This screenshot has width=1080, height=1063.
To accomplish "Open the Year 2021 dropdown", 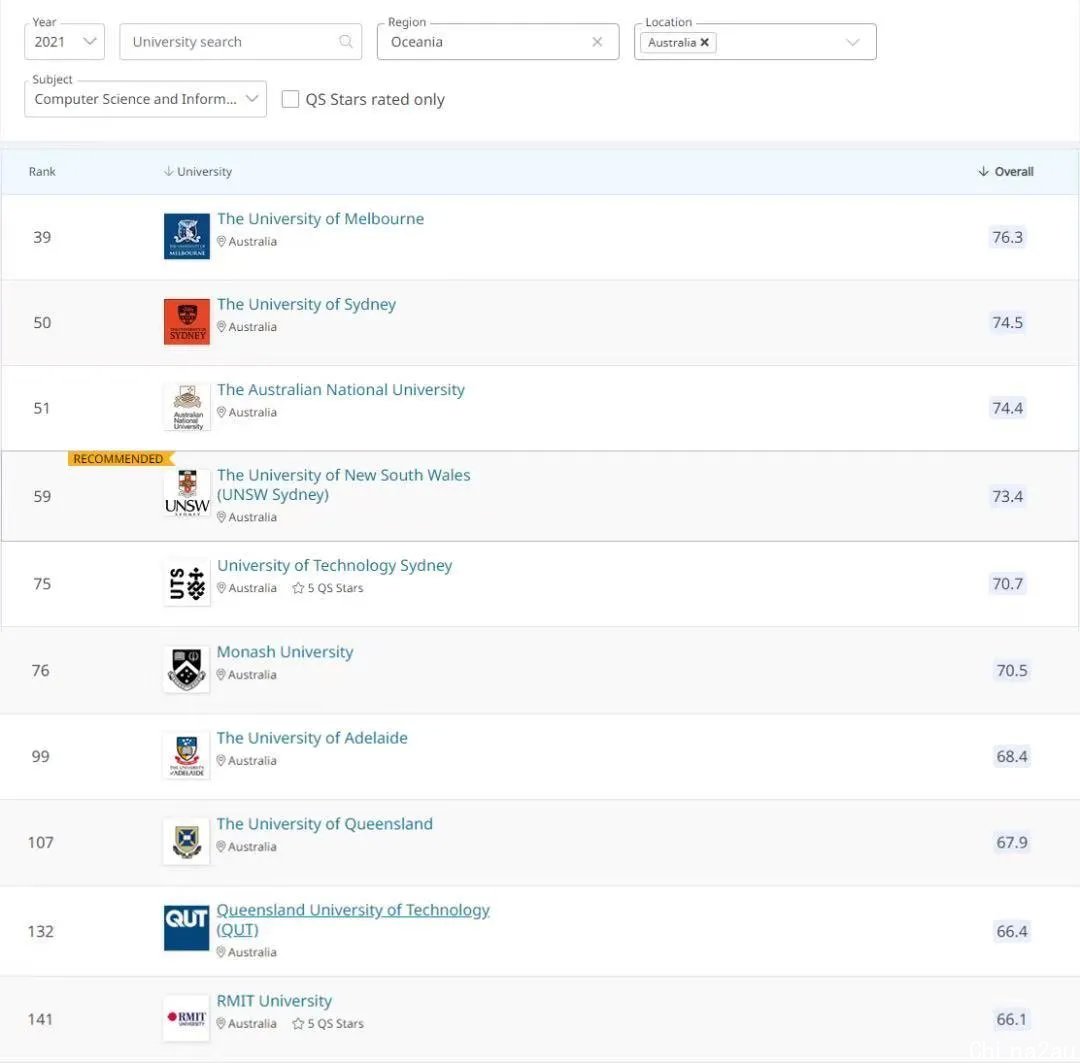I will coord(65,41).
